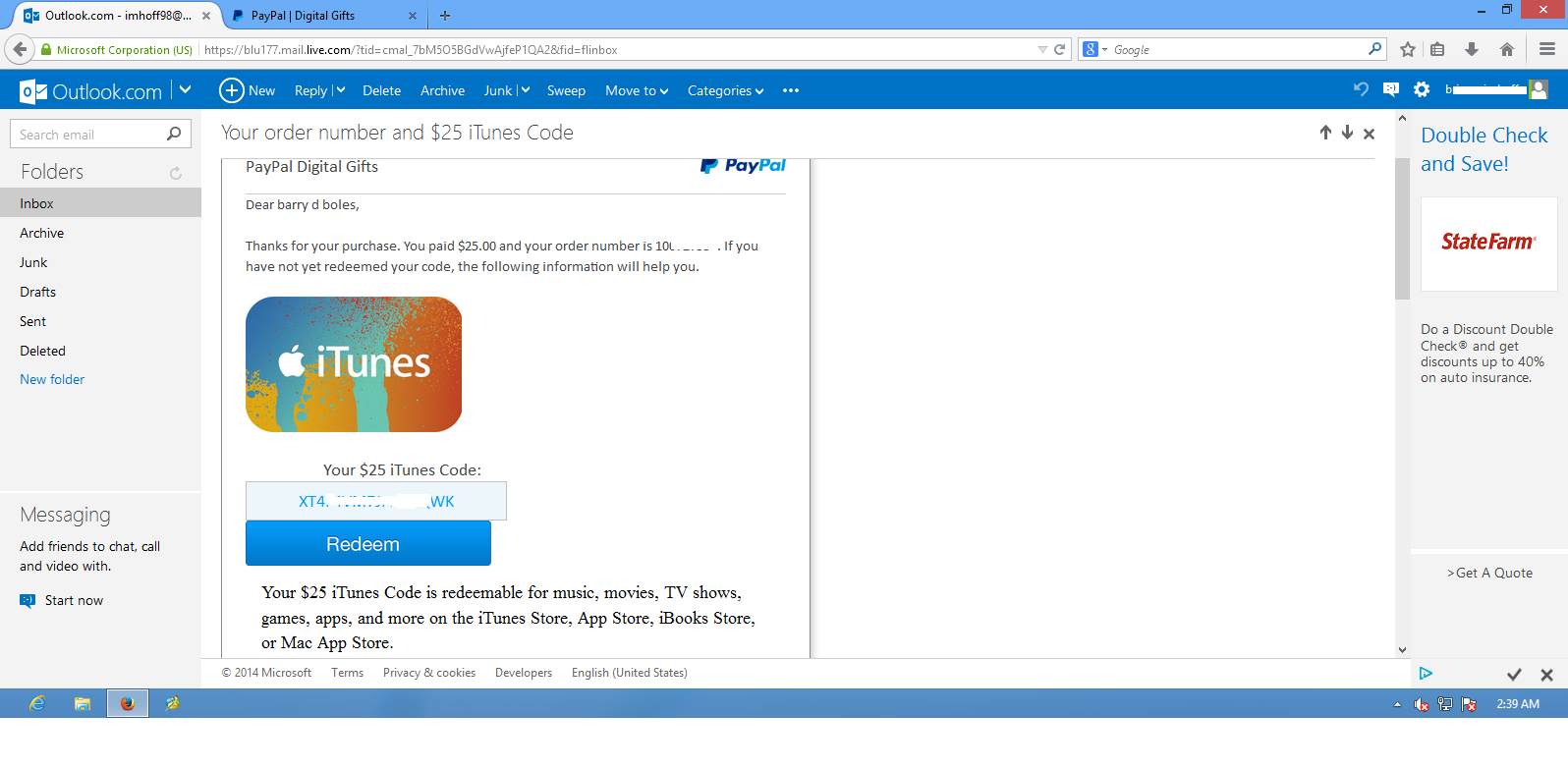Click the account profile picture

point(1539,89)
